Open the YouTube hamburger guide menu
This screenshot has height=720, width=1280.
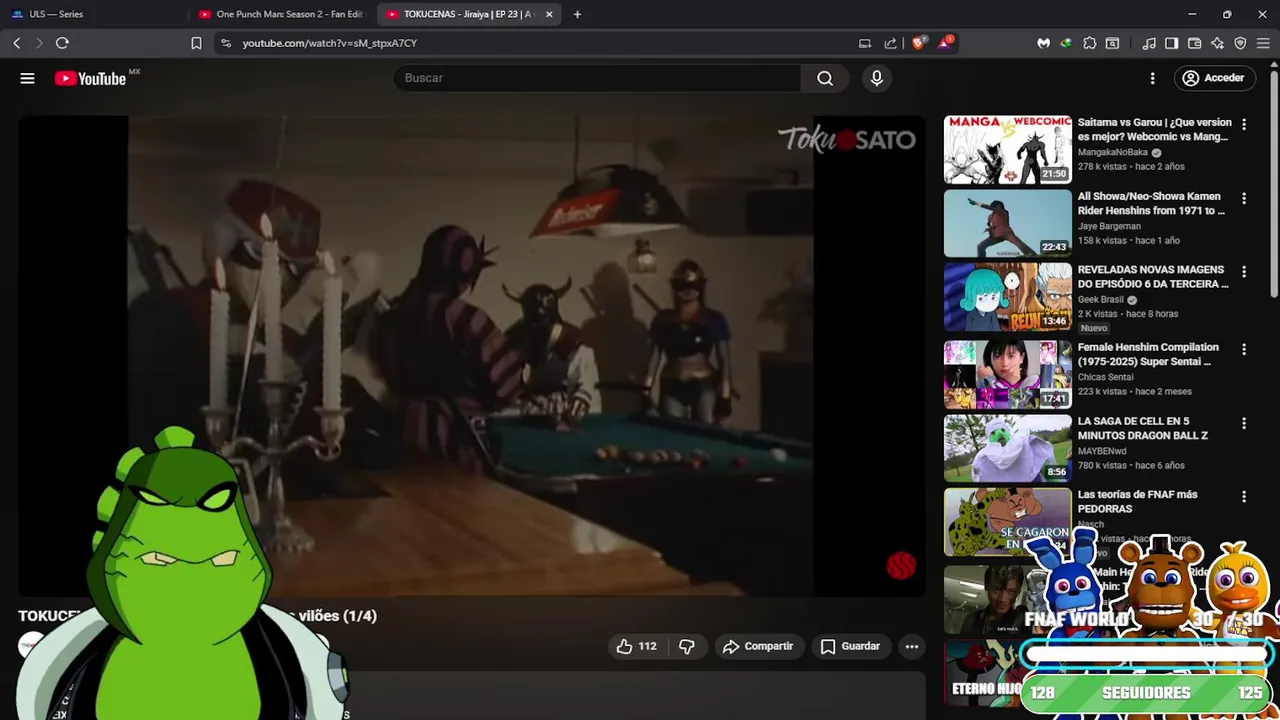27,78
